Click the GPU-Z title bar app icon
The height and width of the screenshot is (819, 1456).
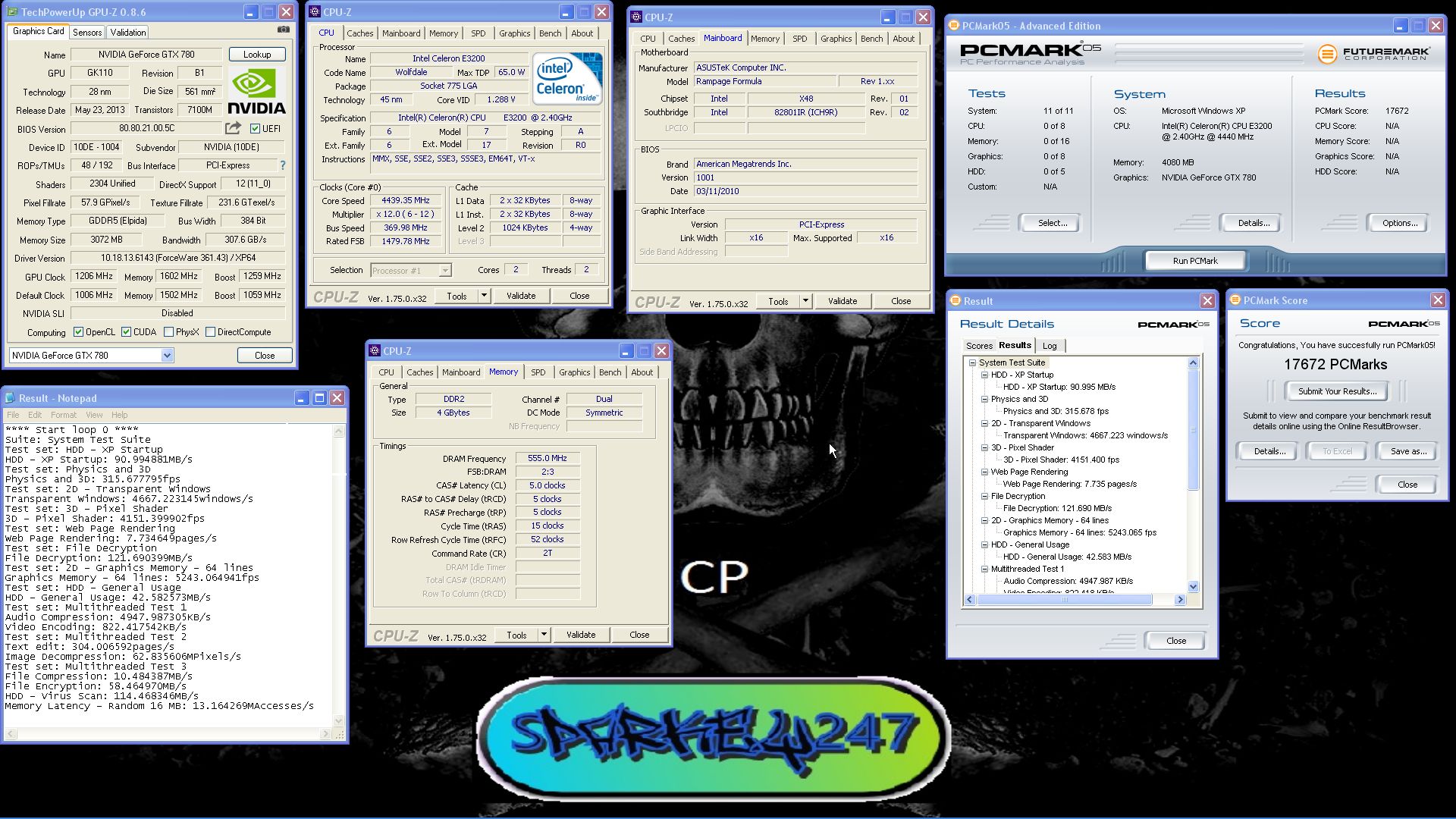11,12
